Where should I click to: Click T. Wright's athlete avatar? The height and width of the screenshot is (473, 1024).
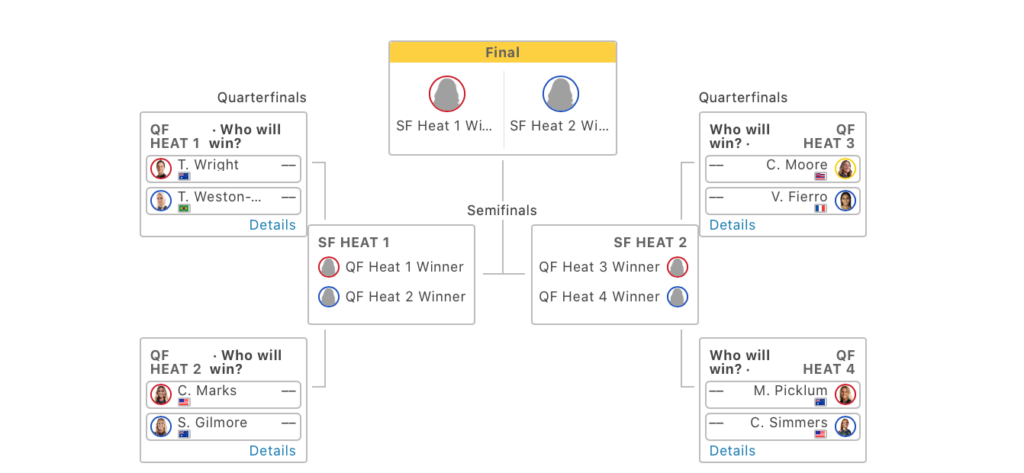click(162, 169)
